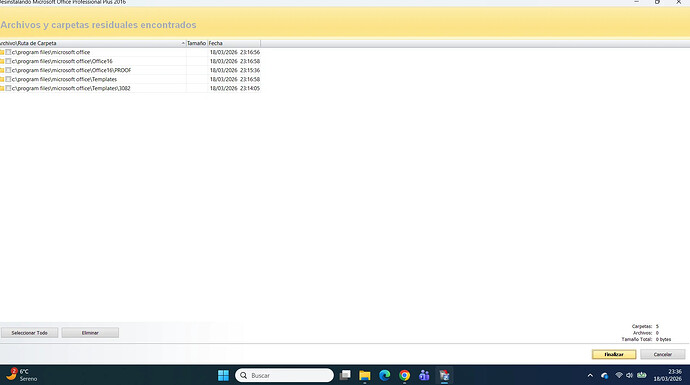This screenshot has width=690, height=385.
Task: Click the date in the Templates folder row
Action: pyautogui.click(x=235, y=79)
